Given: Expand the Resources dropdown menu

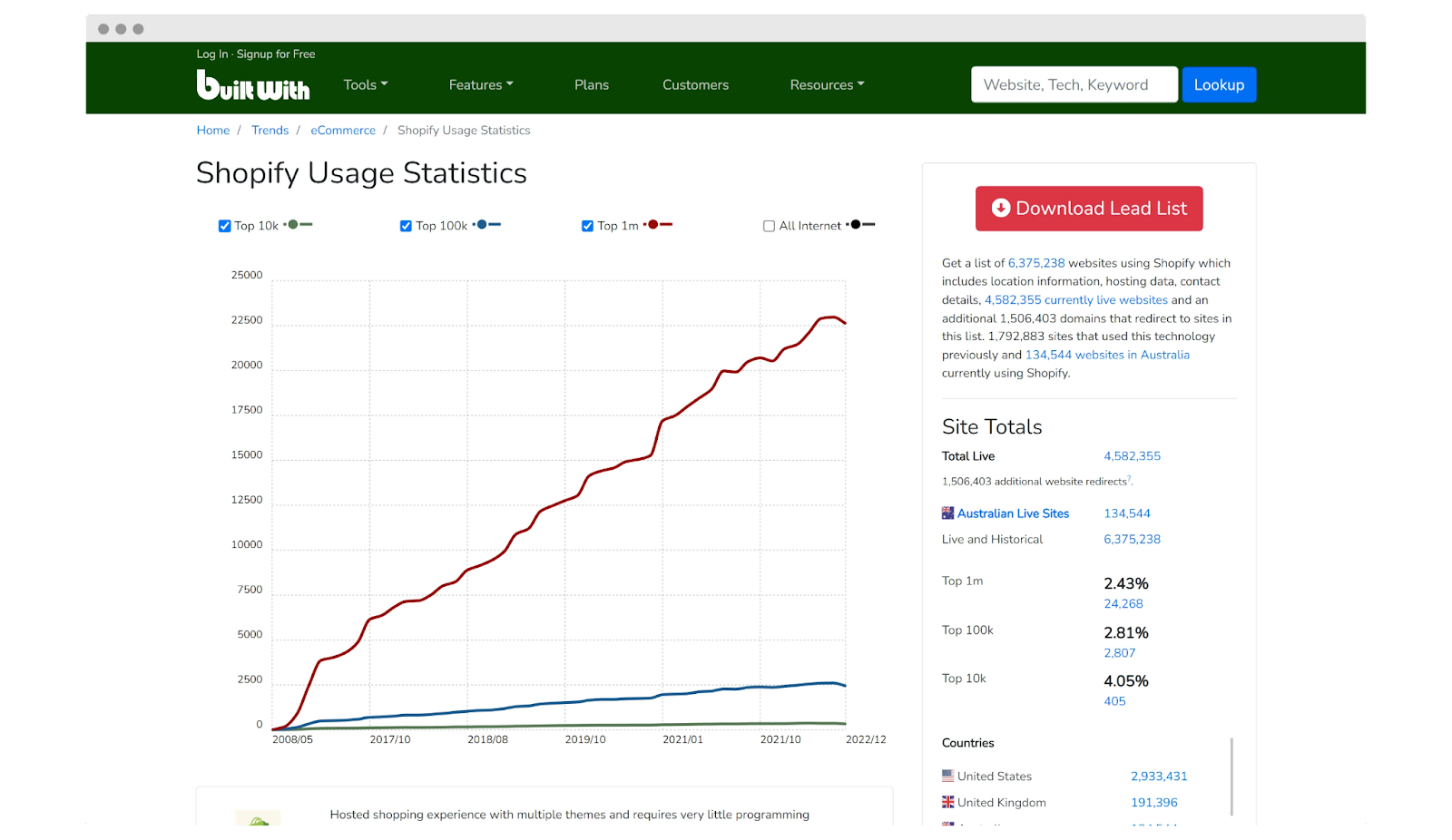Looking at the screenshot, I should pos(827,84).
